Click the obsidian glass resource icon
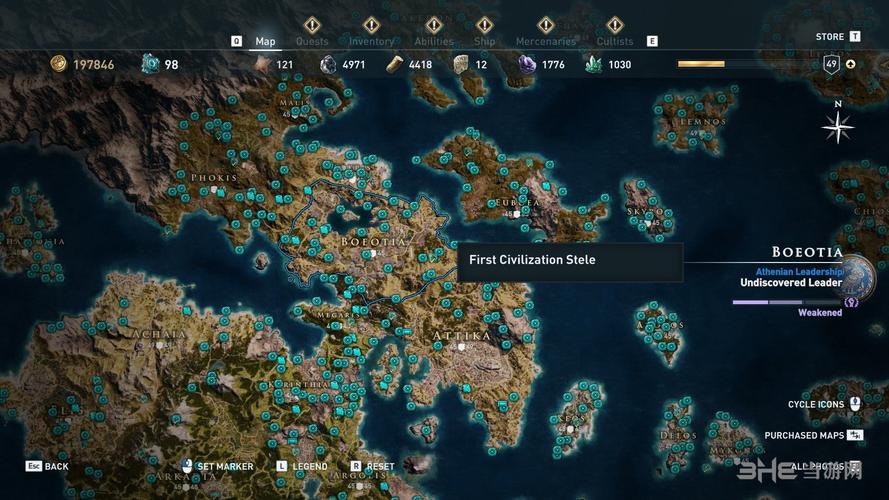 click(527, 64)
